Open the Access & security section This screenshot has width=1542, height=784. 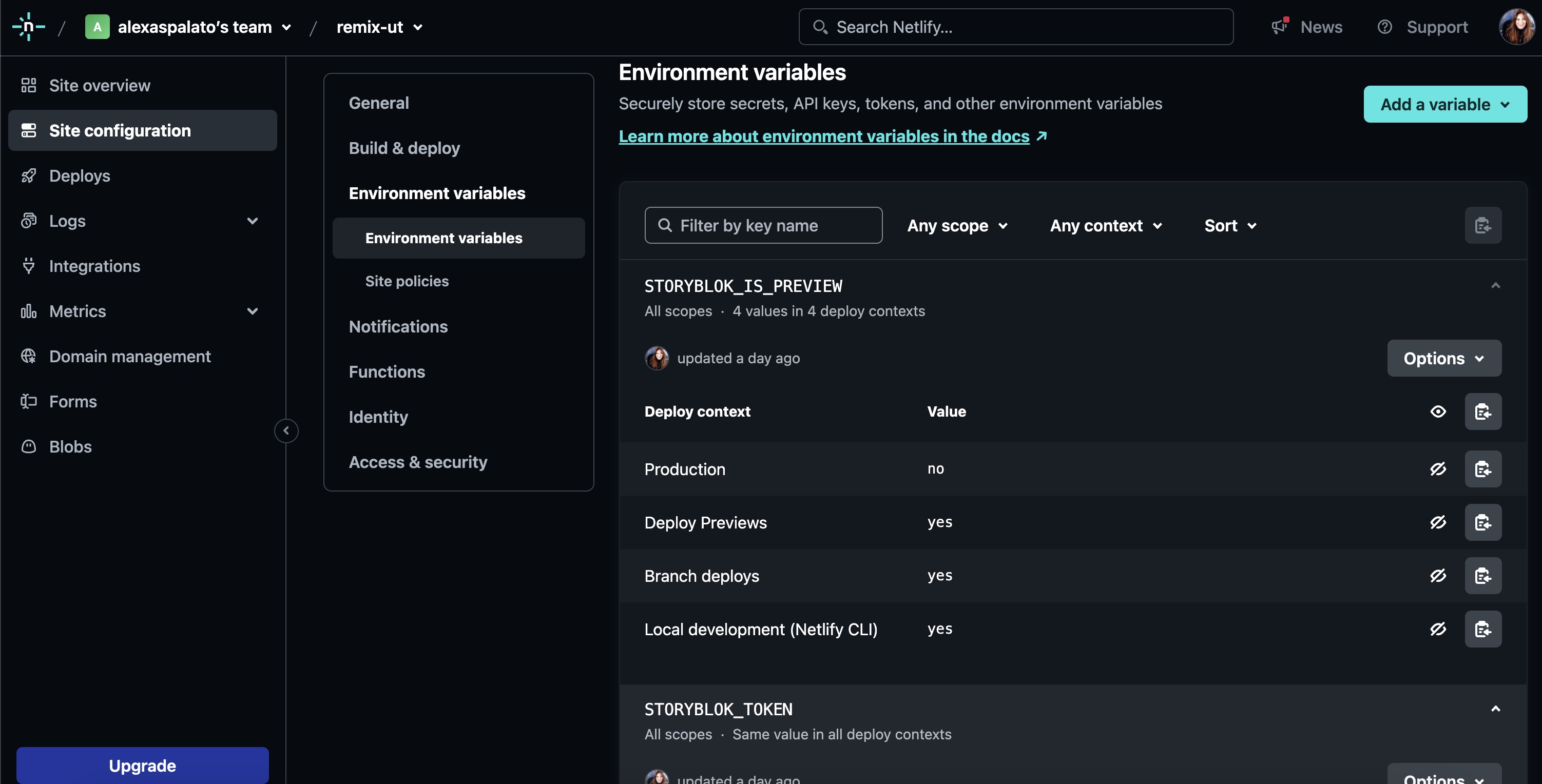click(418, 462)
